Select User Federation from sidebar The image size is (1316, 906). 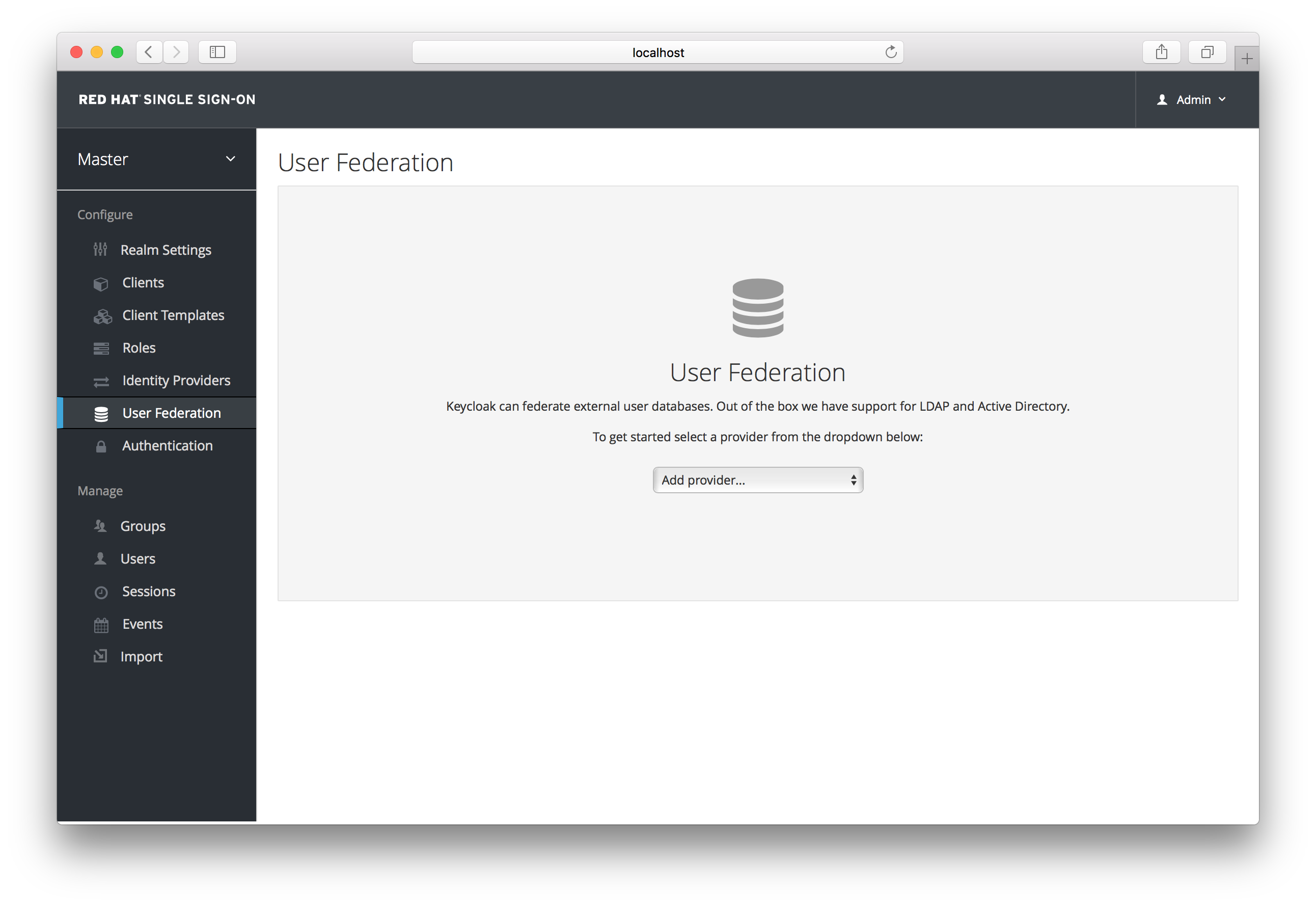click(x=170, y=411)
